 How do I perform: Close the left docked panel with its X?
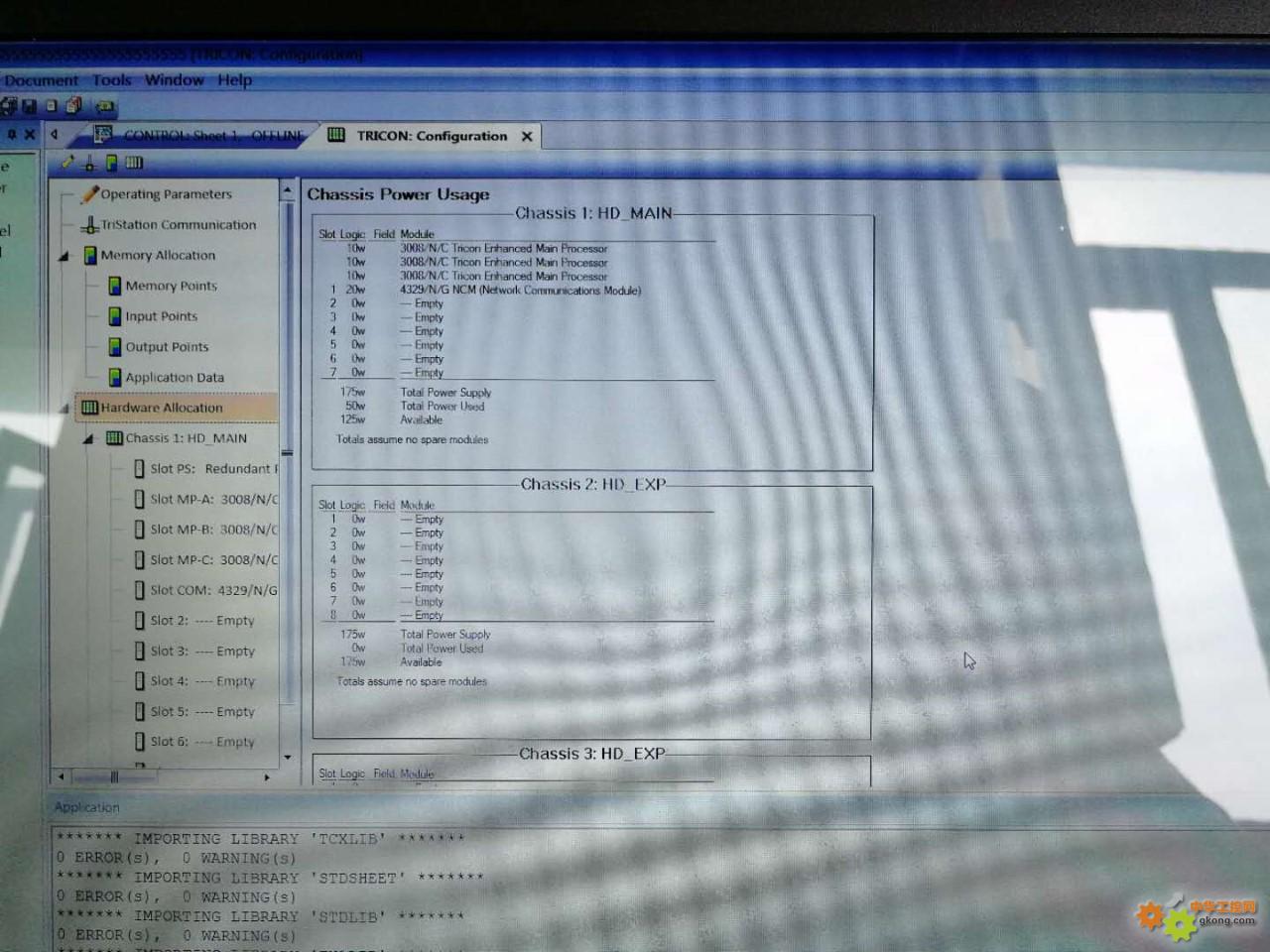[x=30, y=134]
